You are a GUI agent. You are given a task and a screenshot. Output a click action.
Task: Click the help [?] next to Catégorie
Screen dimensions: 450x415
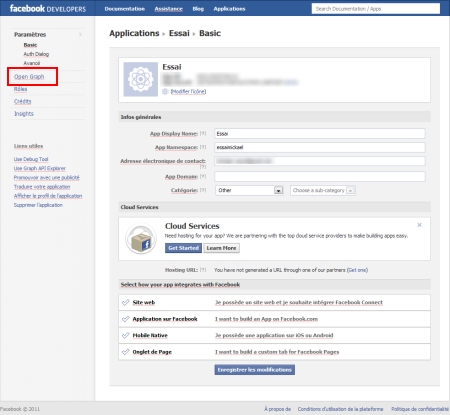click(x=203, y=190)
